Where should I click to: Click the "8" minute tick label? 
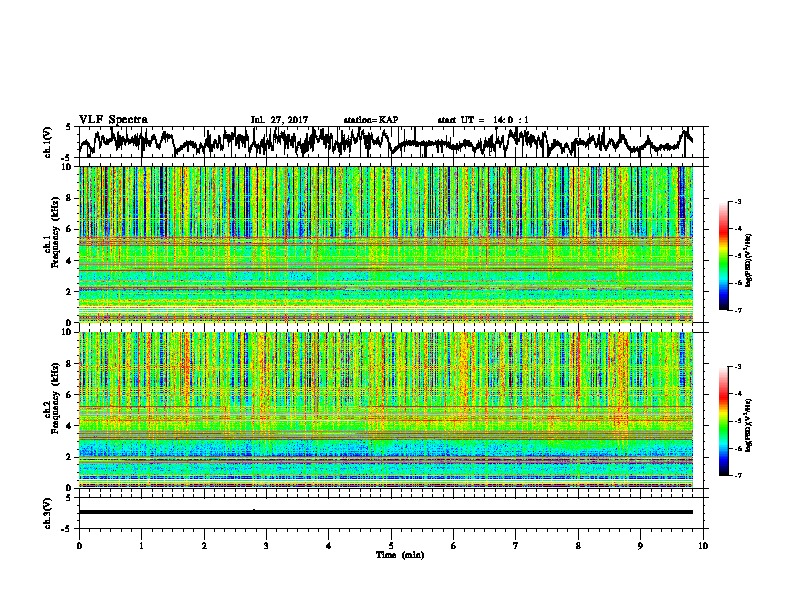(x=578, y=545)
